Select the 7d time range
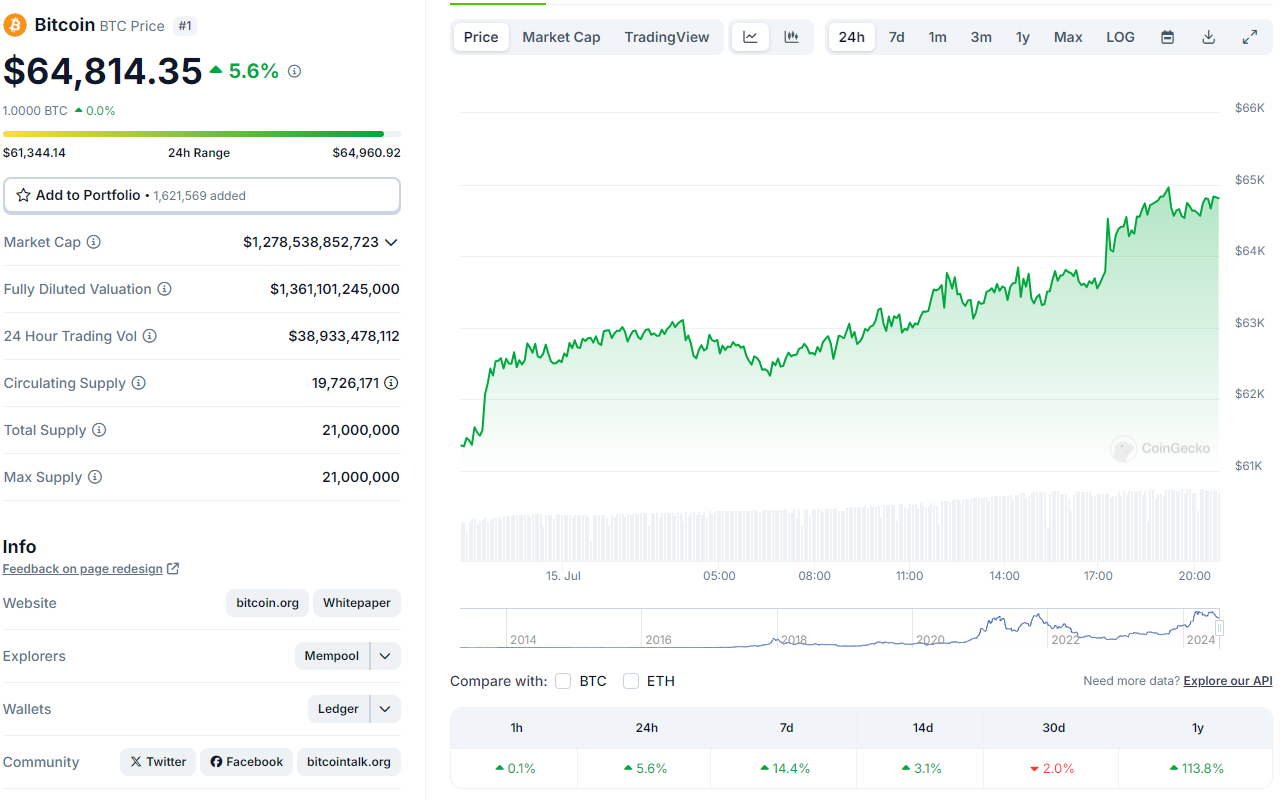 click(x=897, y=37)
